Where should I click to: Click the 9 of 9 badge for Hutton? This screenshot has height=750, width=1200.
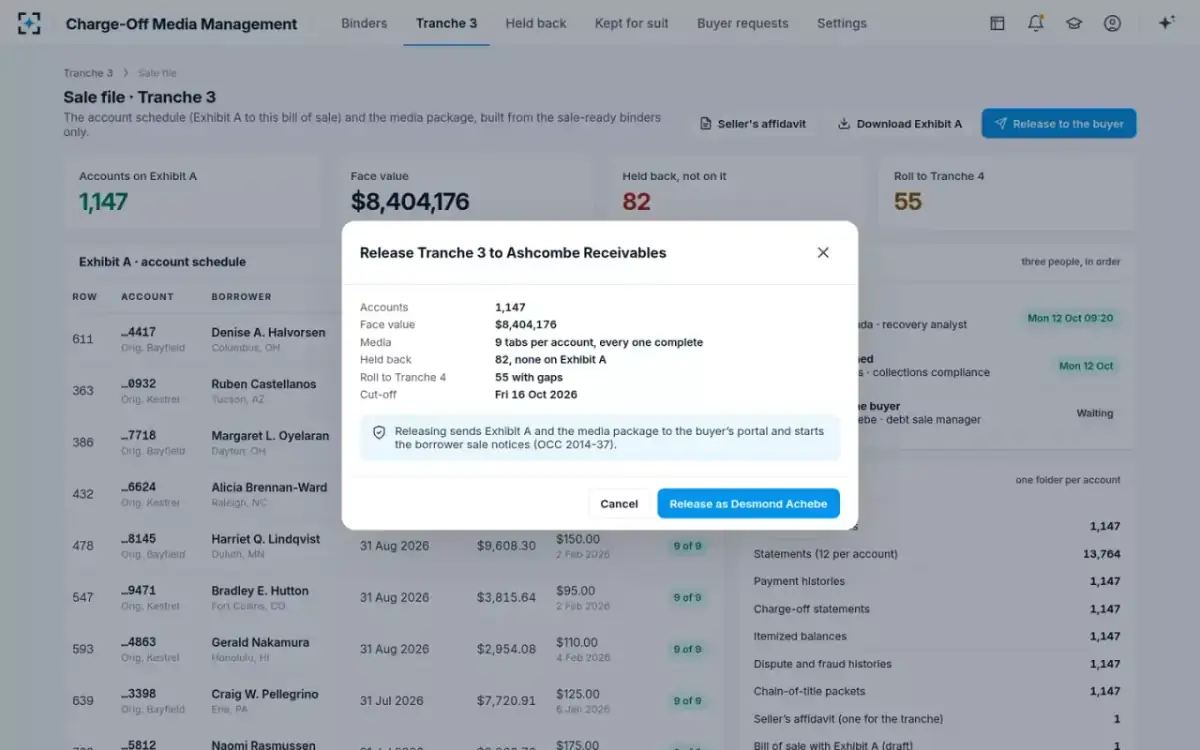[x=687, y=598]
